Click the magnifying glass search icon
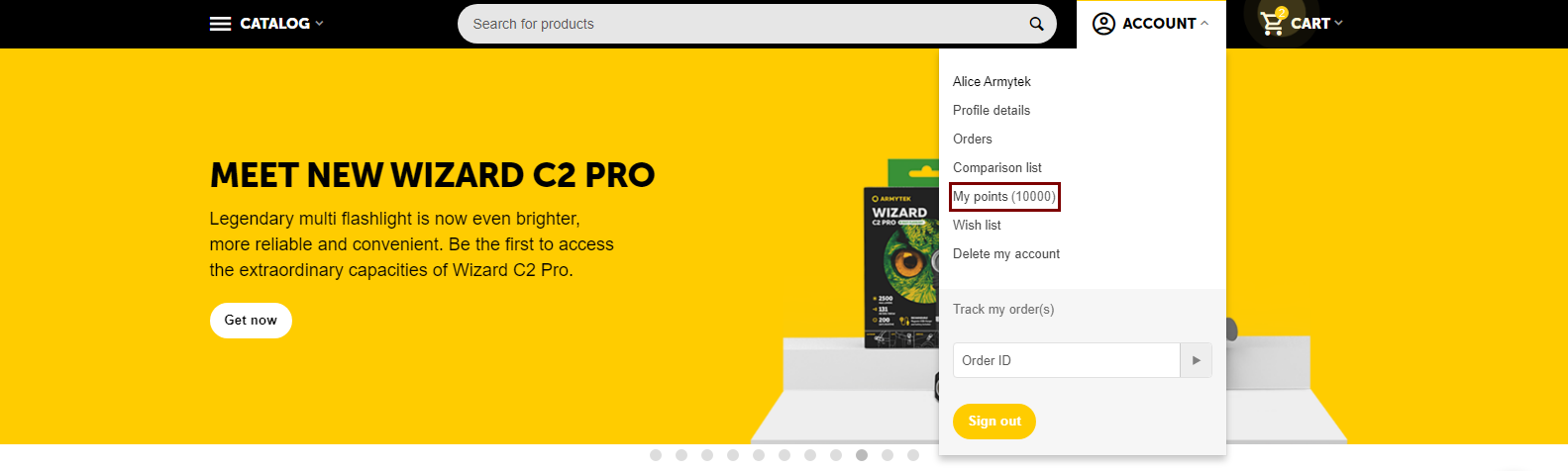The width and height of the screenshot is (1568, 471). [1036, 24]
